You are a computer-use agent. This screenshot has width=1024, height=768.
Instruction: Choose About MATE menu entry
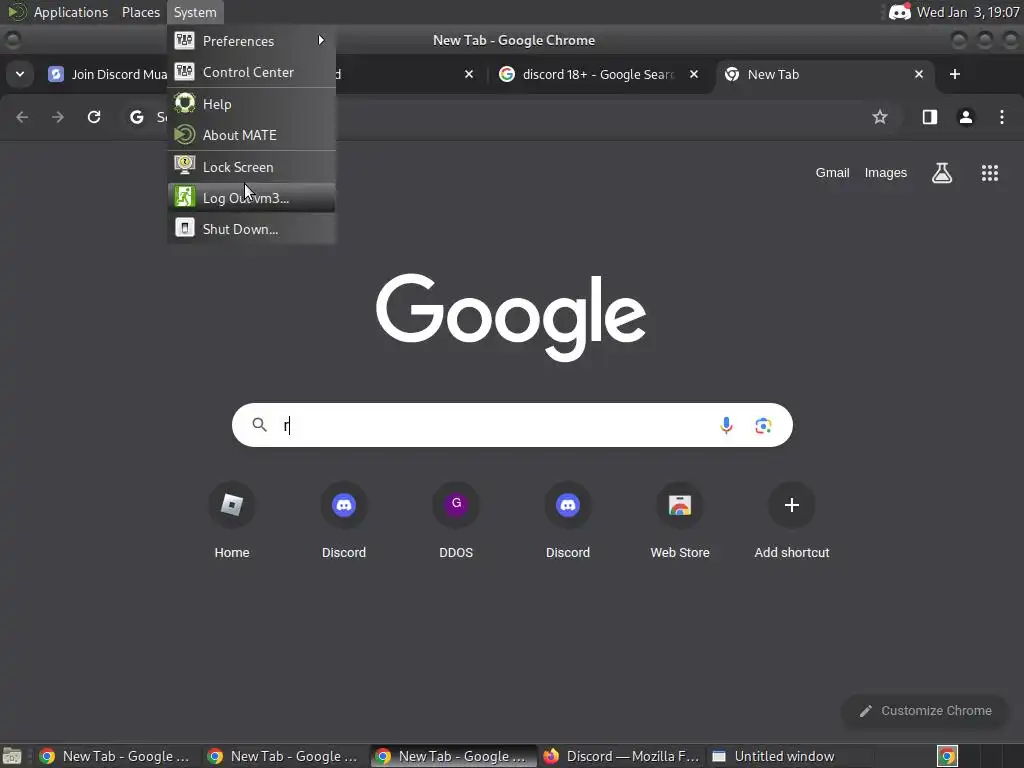tap(251, 135)
